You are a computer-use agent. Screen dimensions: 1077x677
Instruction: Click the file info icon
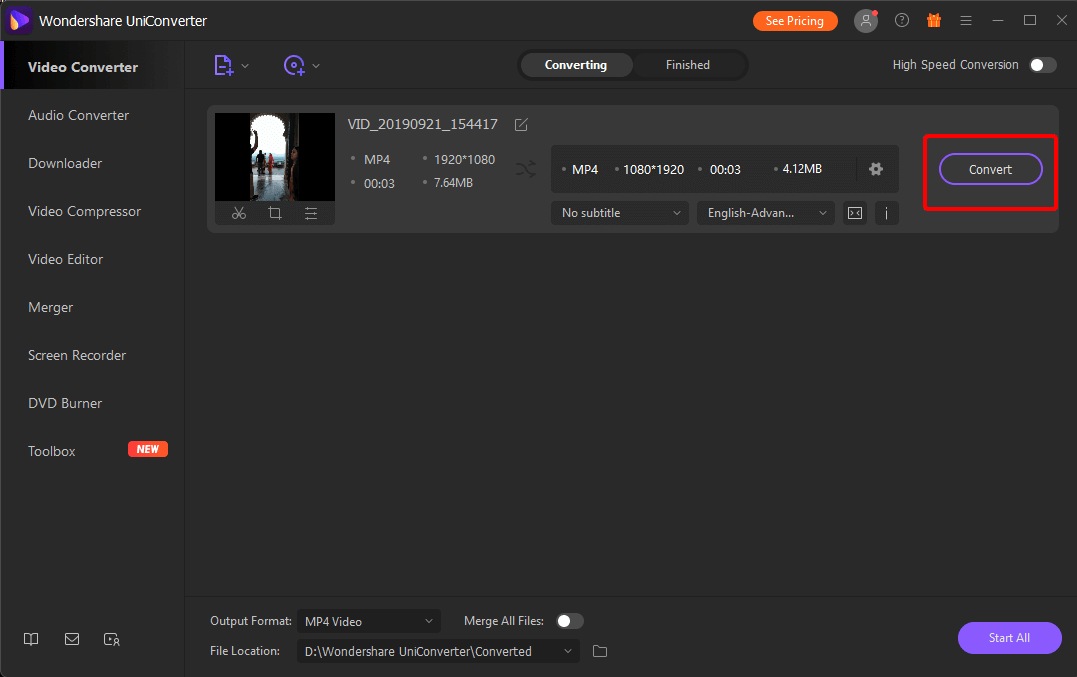[886, 212]
